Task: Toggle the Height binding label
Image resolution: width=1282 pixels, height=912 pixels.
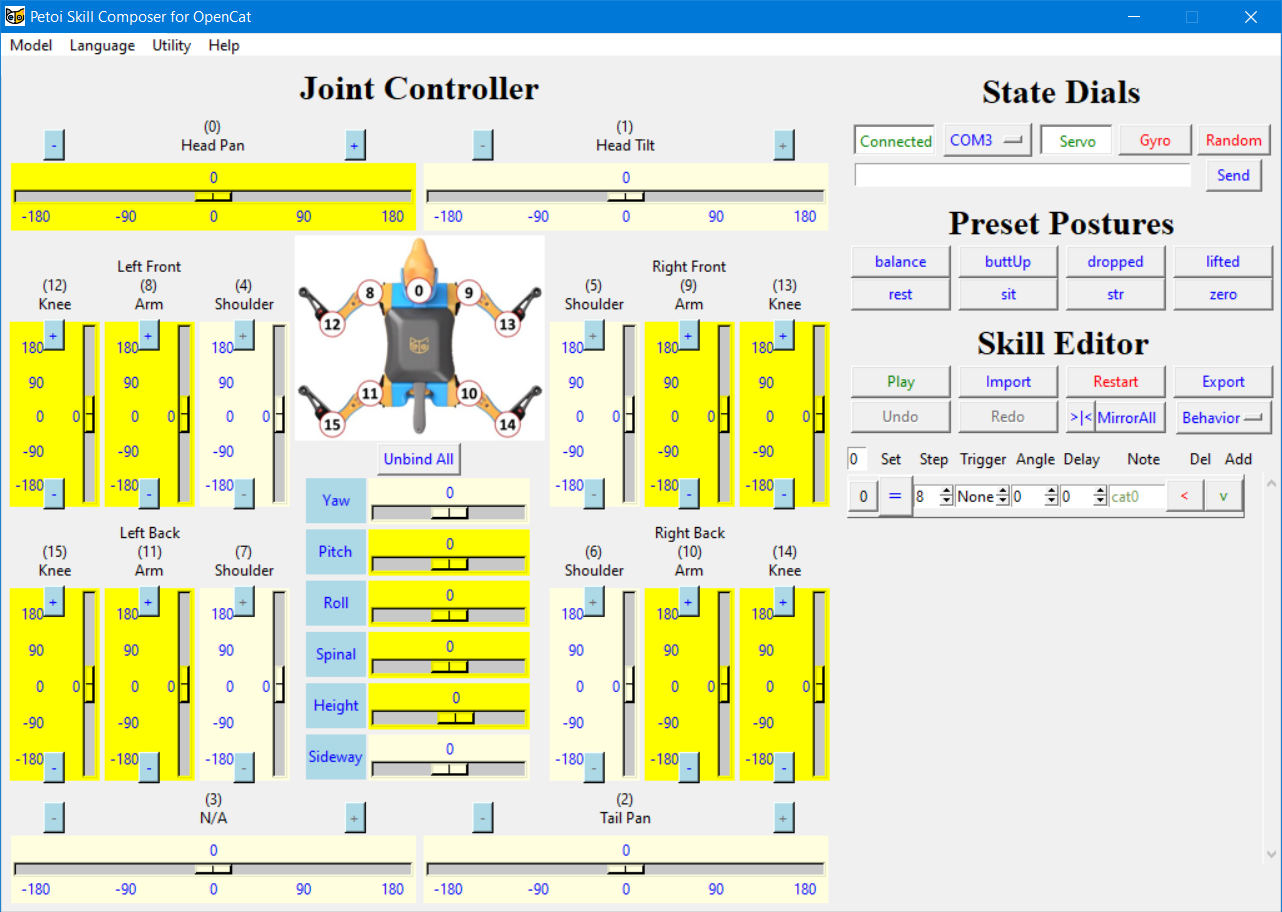Action: 336,705
